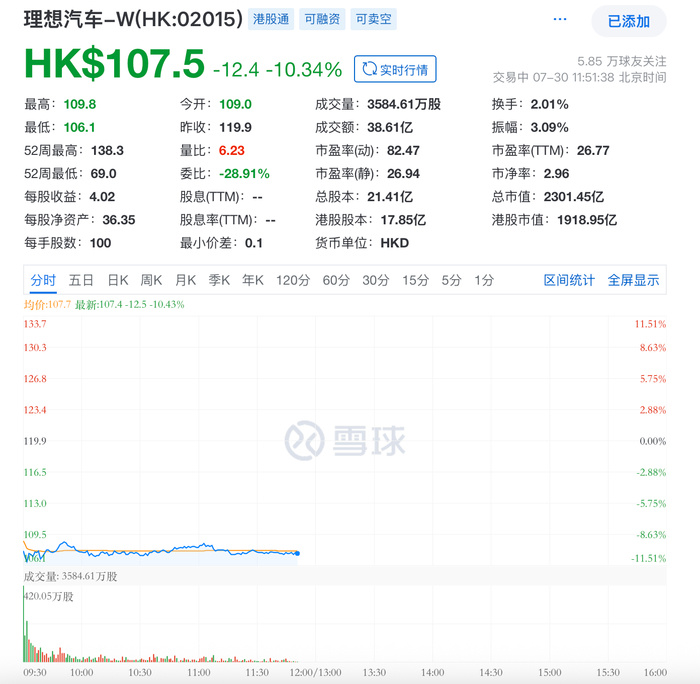
Task: Click the 市盈率(TTM) value 26.77
Action: [x=593, y=151]
